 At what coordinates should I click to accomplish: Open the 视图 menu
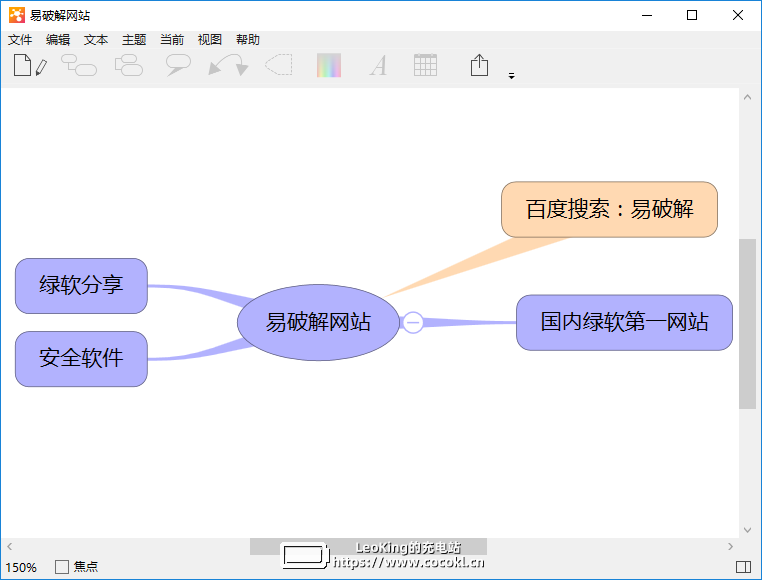point(210,39)
